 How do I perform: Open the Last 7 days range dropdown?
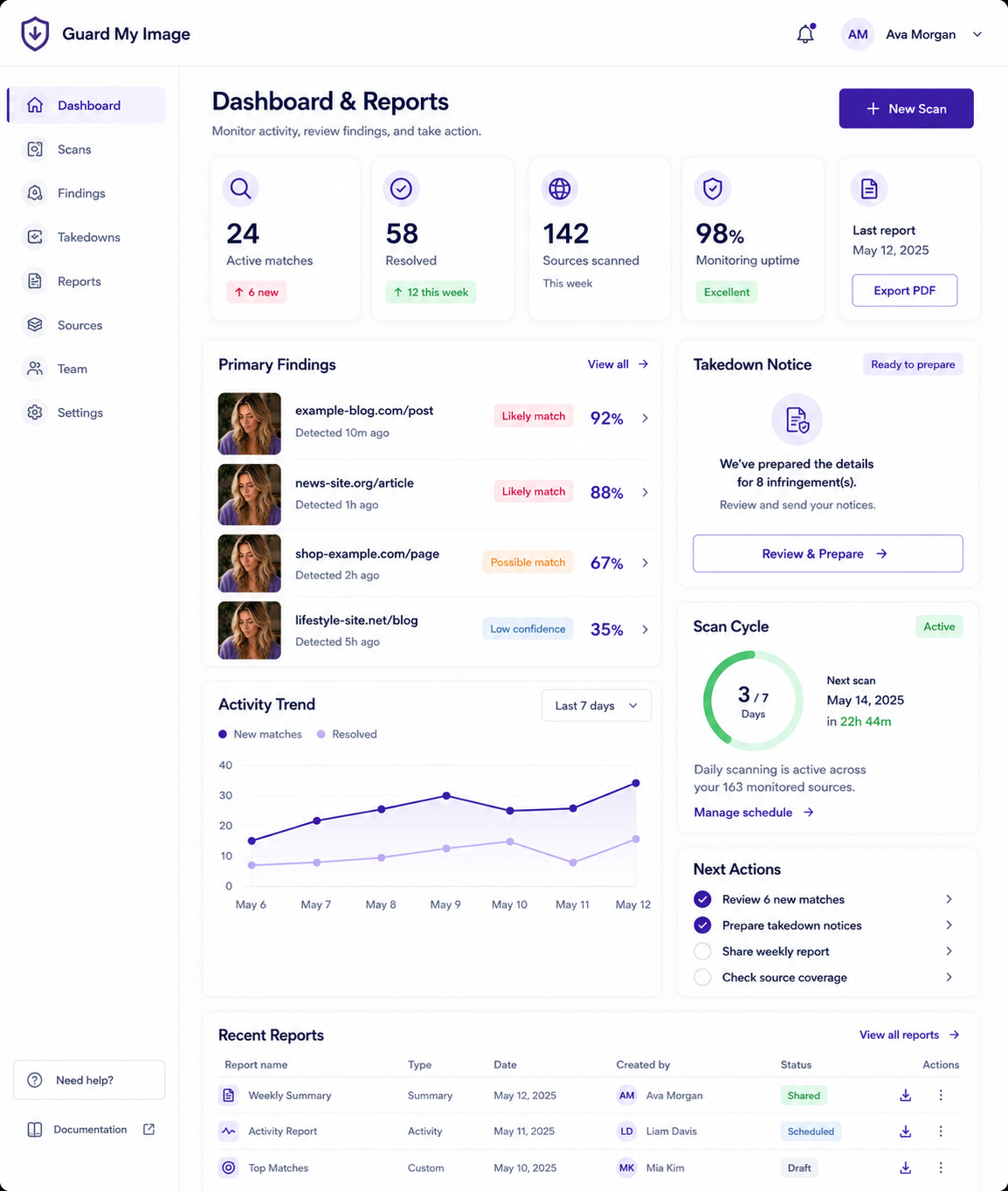pyautogui.click(x=597, y=705)
